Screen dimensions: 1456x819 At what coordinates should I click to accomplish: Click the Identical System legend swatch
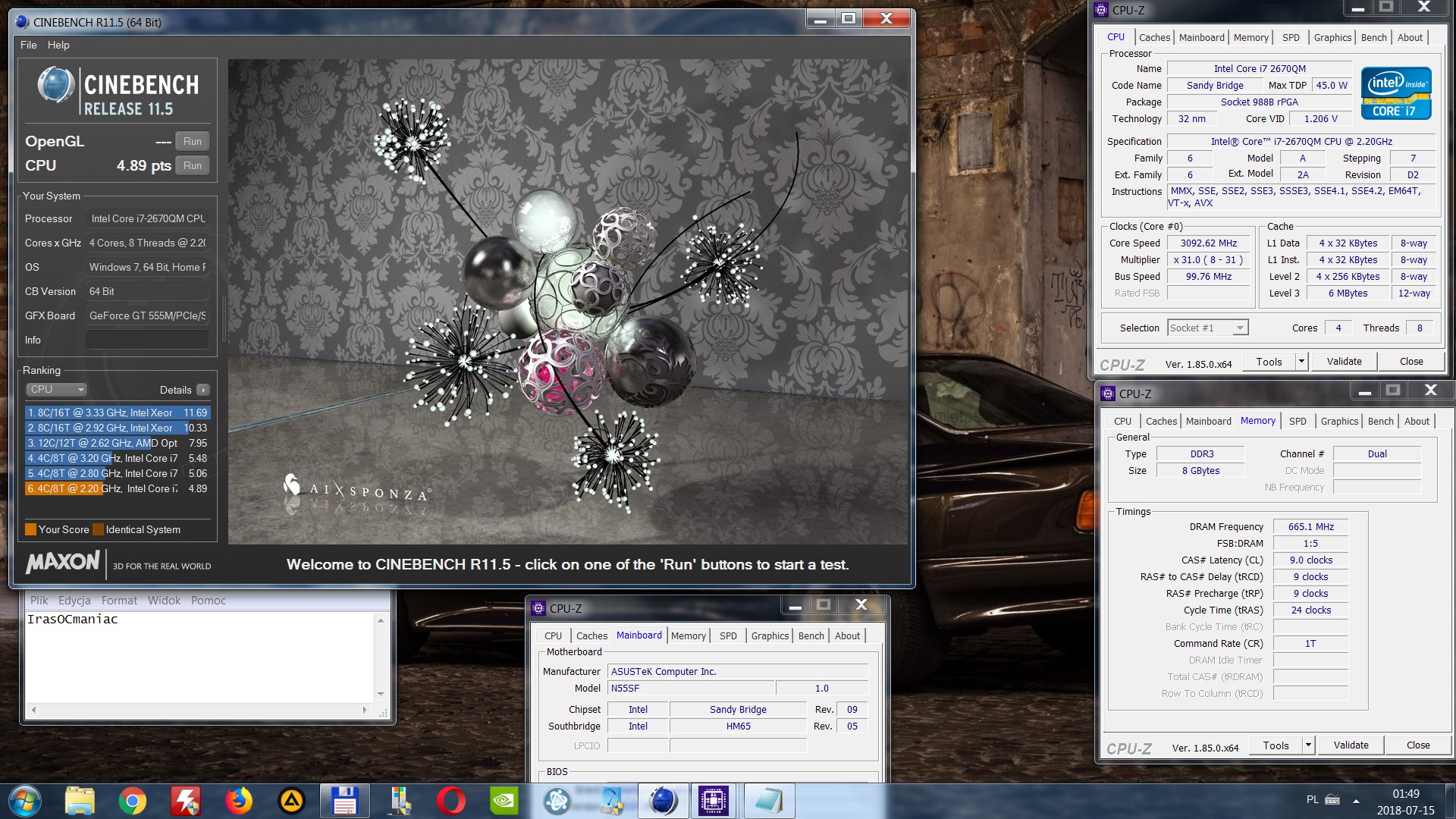pyautogui.click(x=98, y=529)
